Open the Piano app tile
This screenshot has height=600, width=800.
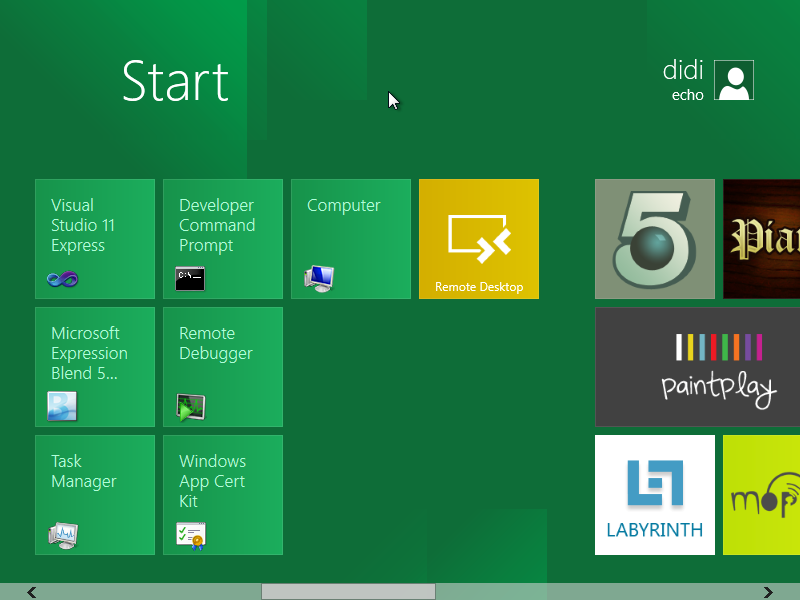point(762,239)
